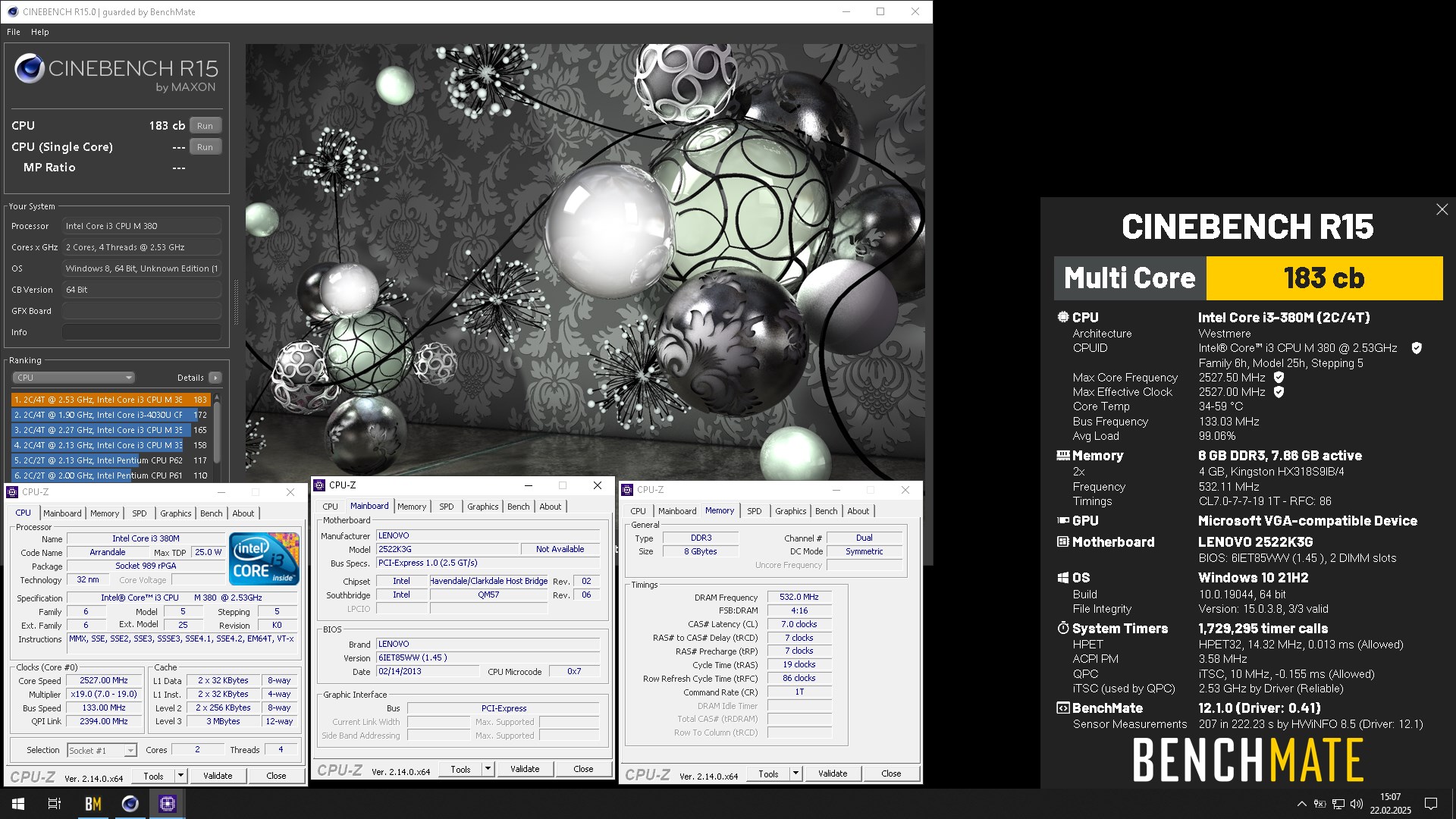Close the BenchMate result overlay
Viewport: 1456px width, 819px height.
[x=1442, y=209]
